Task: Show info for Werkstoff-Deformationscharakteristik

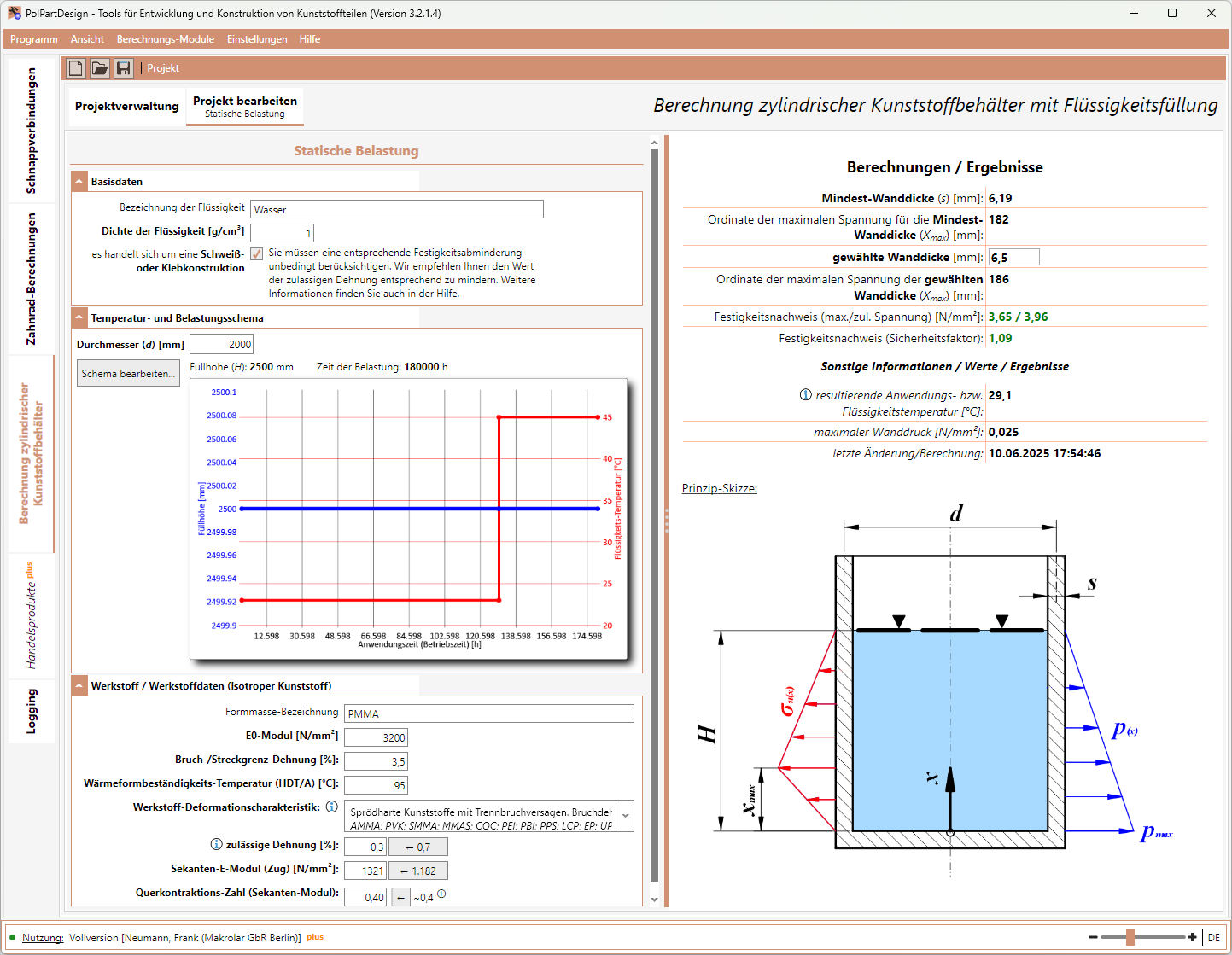Action: [332, 807]
